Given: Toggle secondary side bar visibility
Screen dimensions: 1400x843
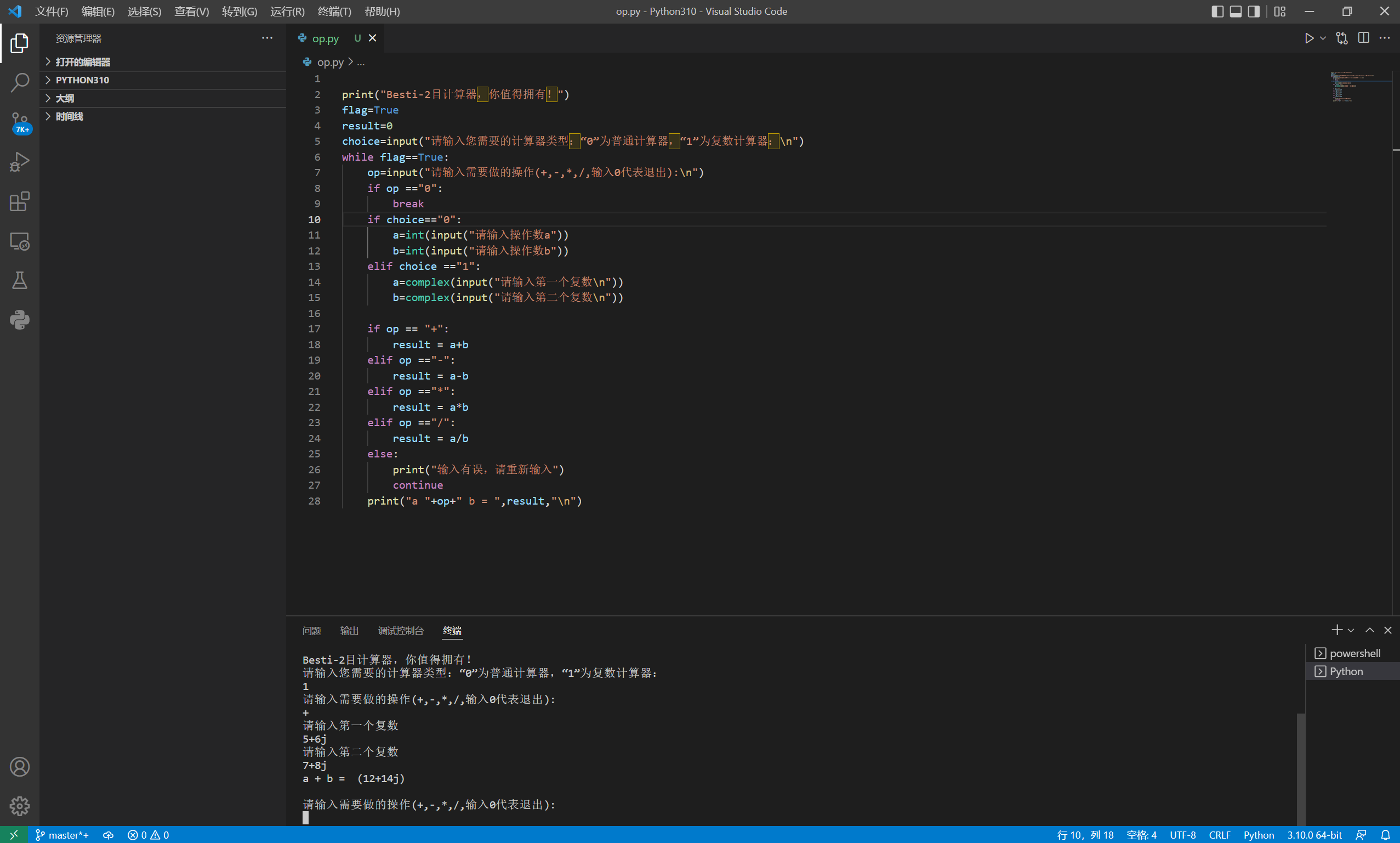Looking at the screenshot, I should pos(1254,12).
